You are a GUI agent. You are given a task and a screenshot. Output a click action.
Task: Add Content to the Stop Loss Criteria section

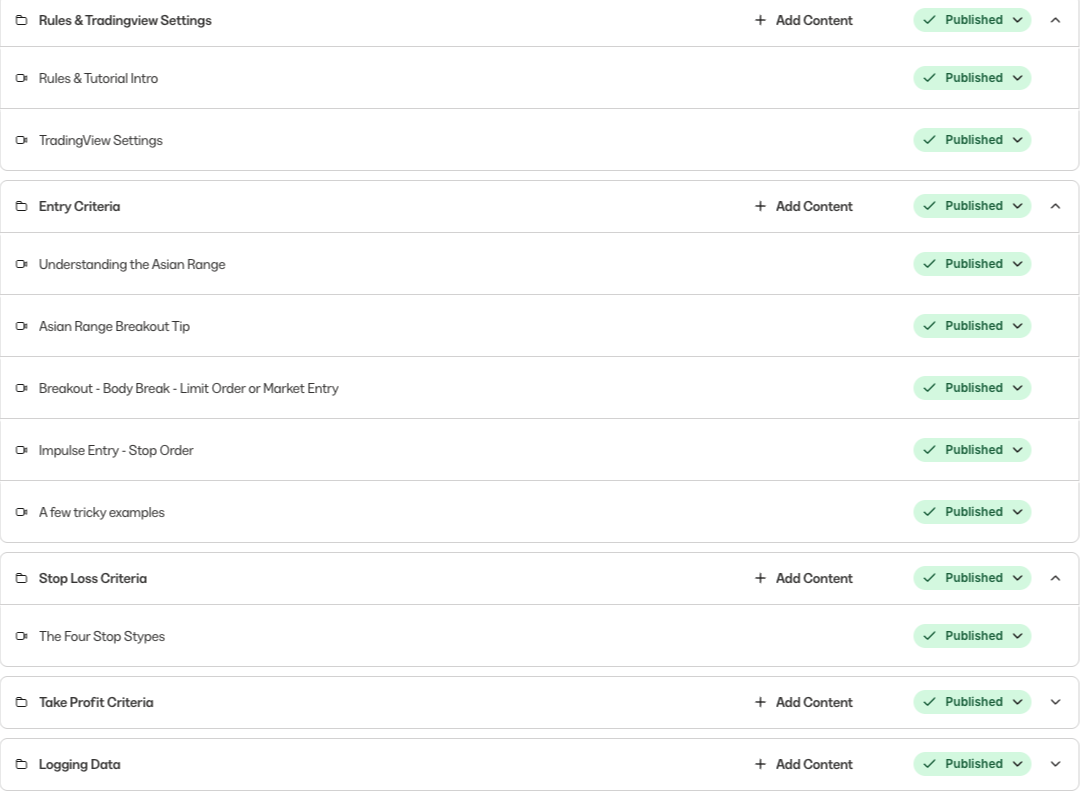804,578
